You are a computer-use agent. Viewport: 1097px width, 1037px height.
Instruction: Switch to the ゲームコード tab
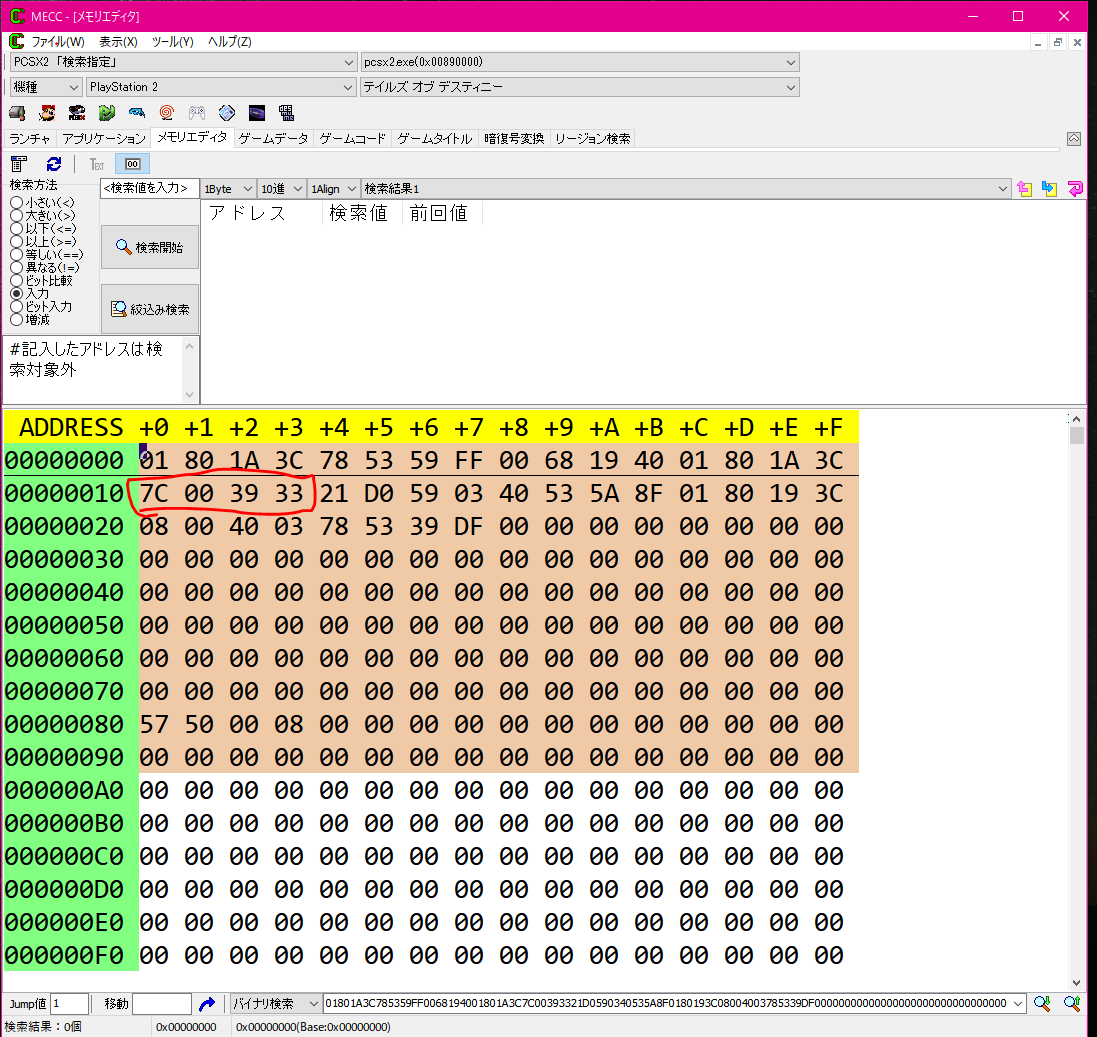pyautogui.click(x=353, y=139)
